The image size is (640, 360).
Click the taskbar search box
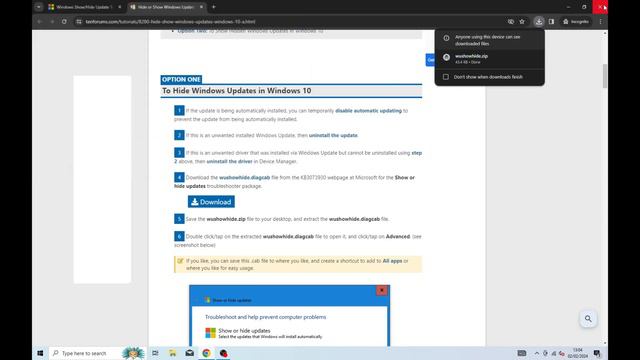97,353
